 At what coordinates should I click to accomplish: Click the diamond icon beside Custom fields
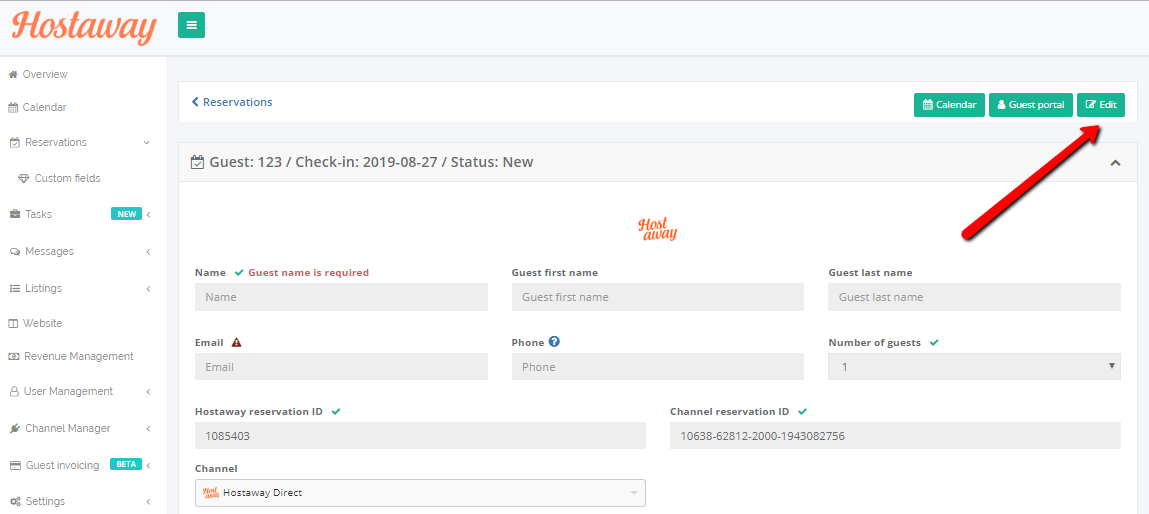[24, 178]
